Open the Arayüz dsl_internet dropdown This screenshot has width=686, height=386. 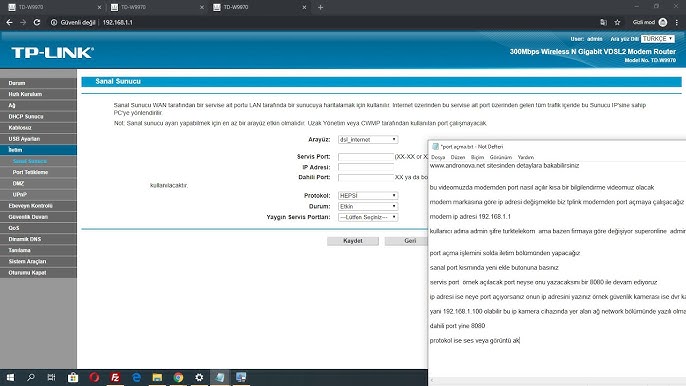pos(368,140)
